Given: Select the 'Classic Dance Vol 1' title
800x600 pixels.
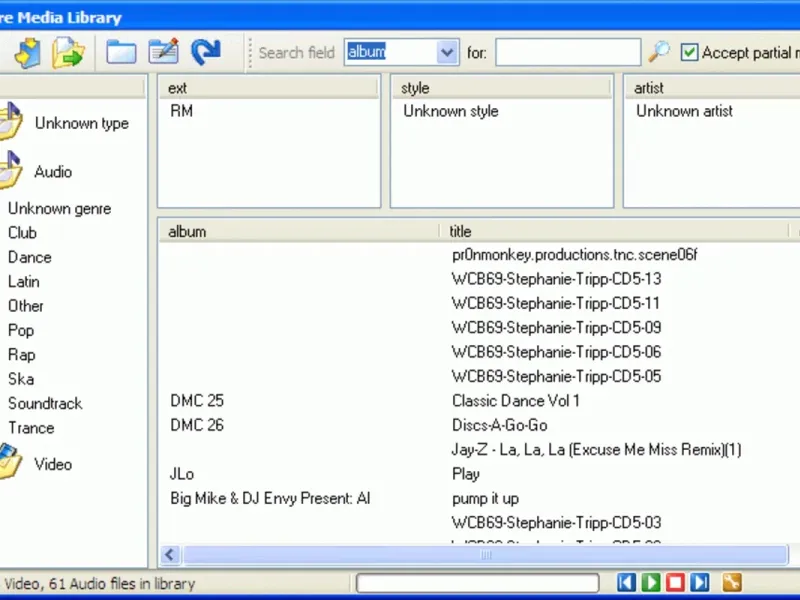Looking at the screenshot, I should point(516,401).
